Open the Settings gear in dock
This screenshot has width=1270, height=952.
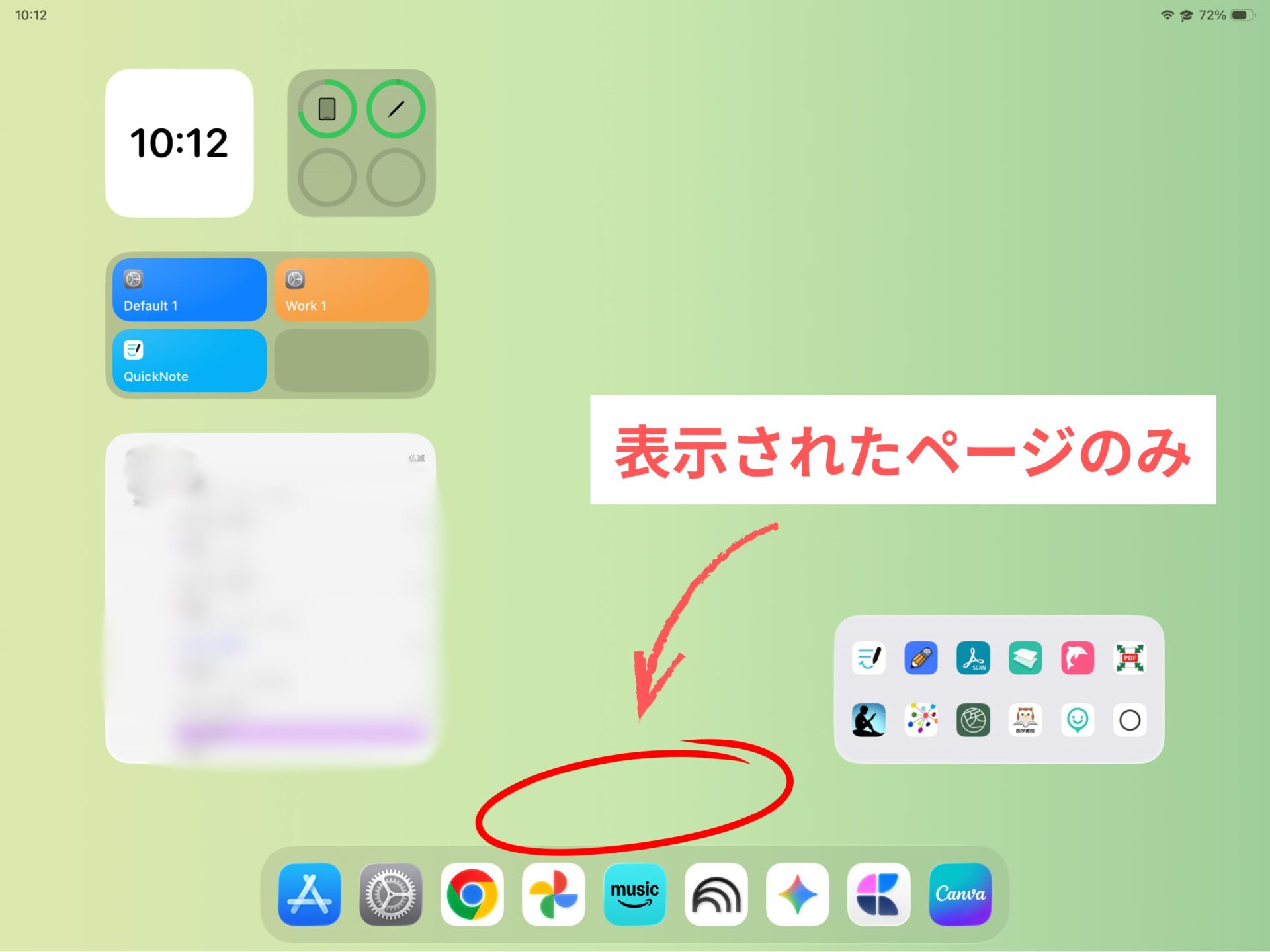[x=390, y=894]
